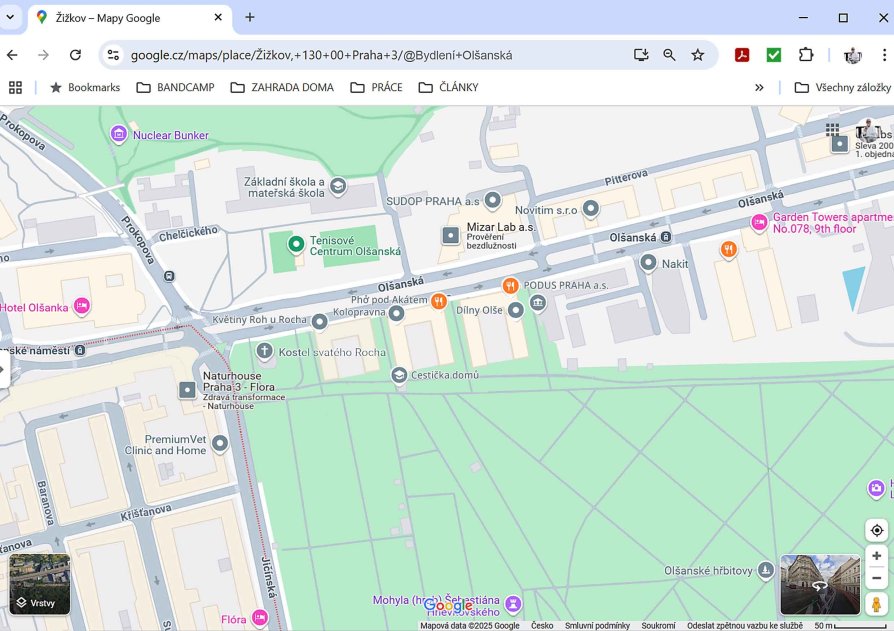The width and height of the screenshot is (894, 631).
Task: Select the Novitim s.r.o pin
Action: tap(591, 209)
